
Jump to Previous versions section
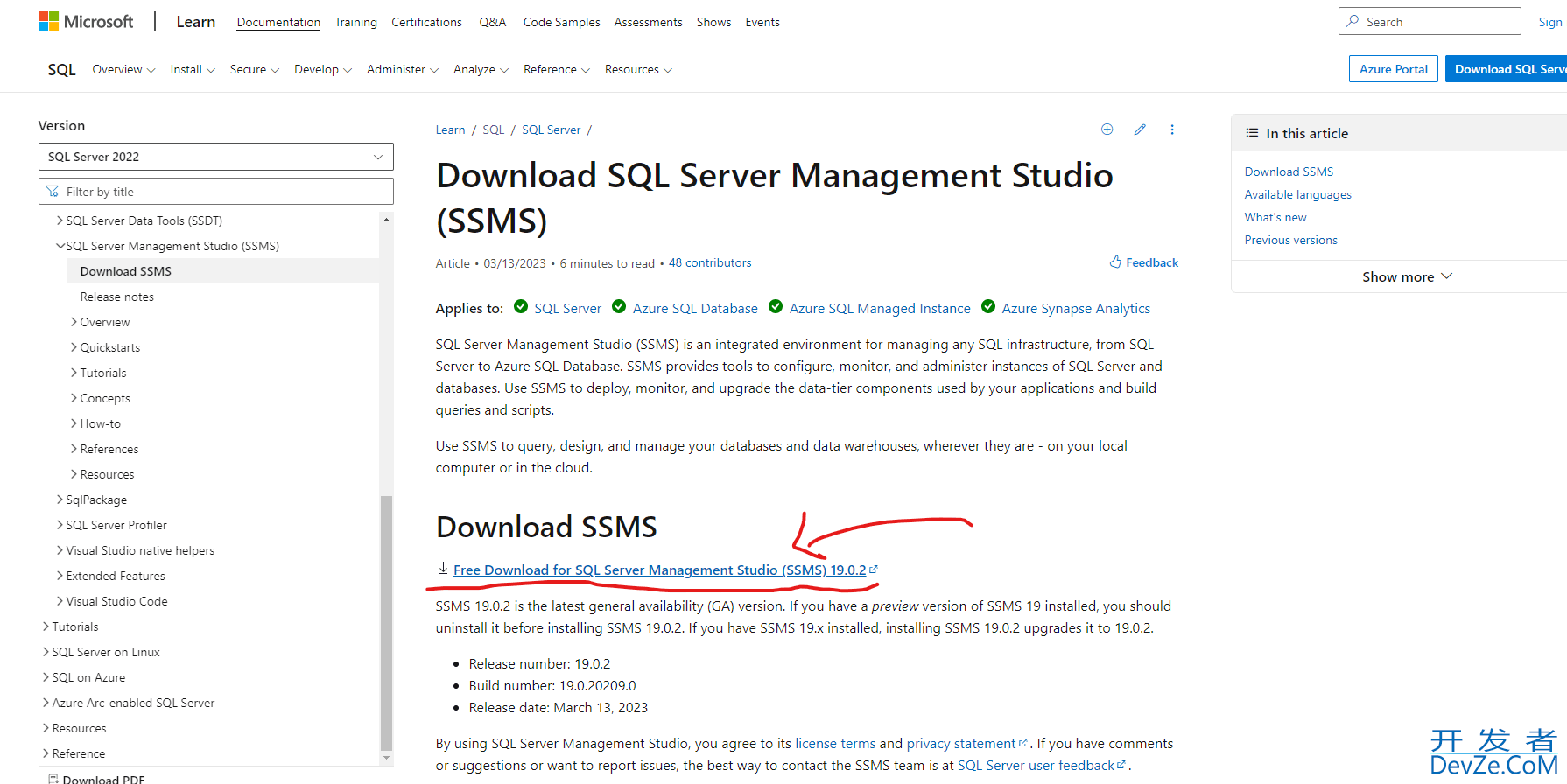[1290, 240]
